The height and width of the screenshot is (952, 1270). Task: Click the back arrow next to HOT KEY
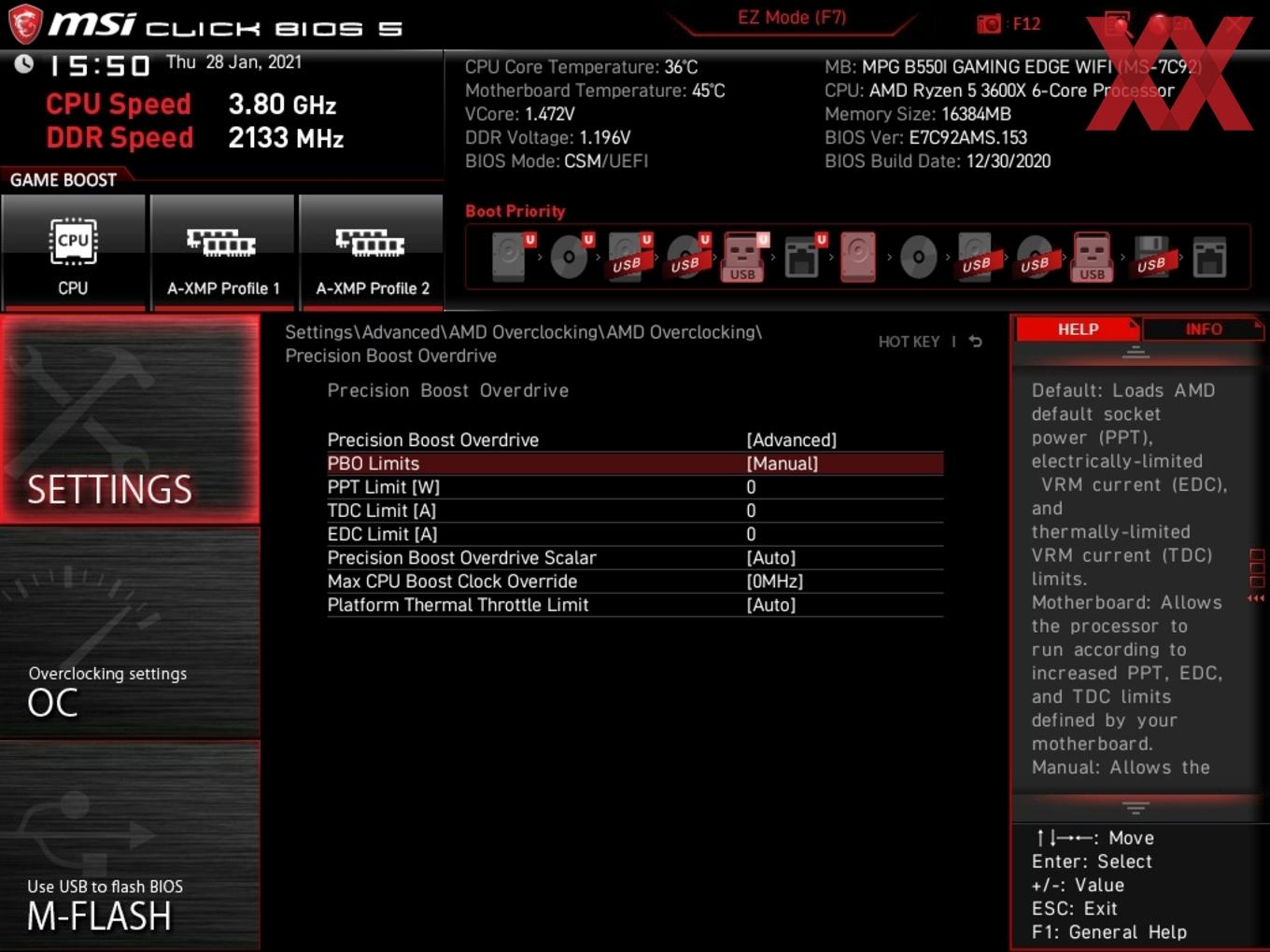tap(976, 342)
